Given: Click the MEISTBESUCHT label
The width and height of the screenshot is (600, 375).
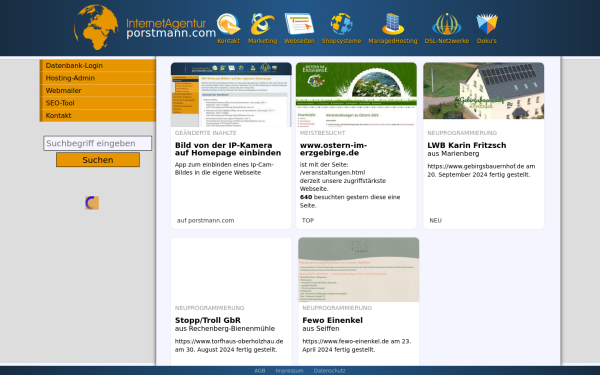Looking at the screenshot, I should [x=323, y=133].
